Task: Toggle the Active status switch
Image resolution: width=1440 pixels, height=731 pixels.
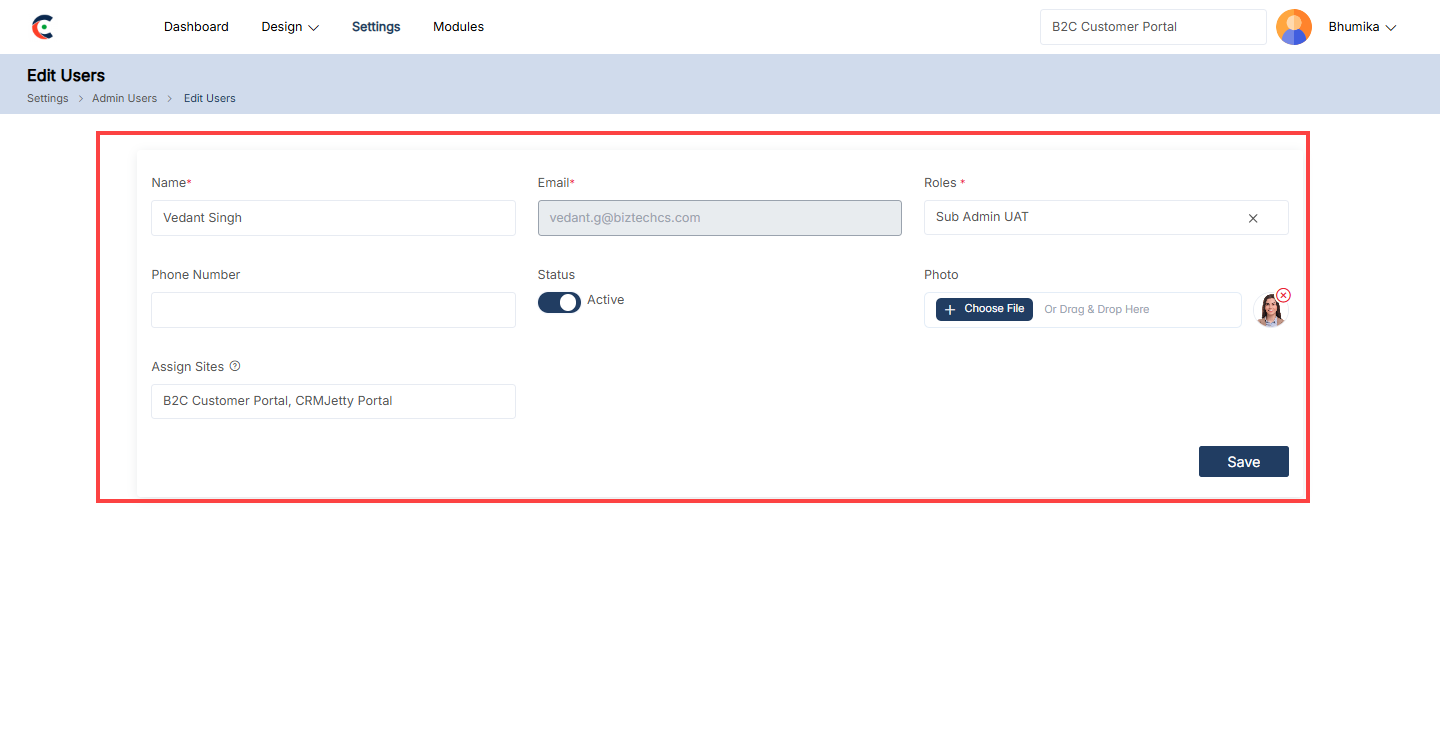Action: click(x=559, y=302)
